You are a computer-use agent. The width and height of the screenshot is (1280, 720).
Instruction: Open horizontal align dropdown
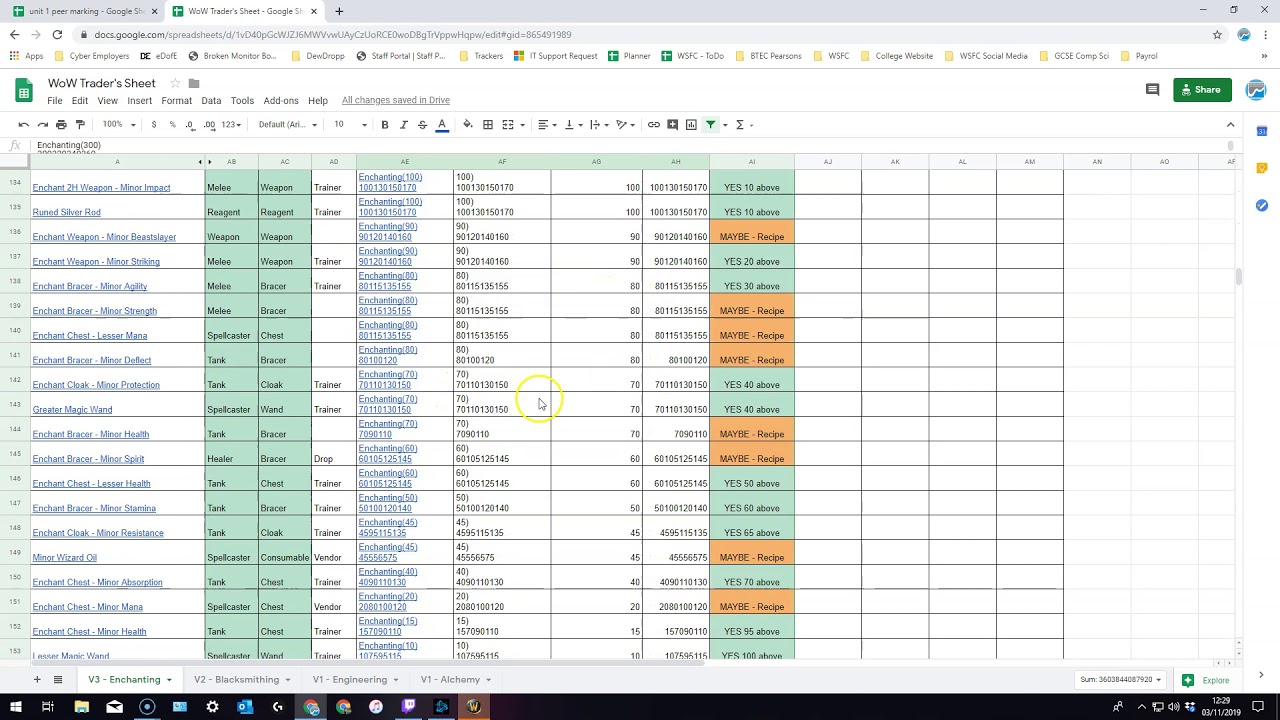pos(546,125)
